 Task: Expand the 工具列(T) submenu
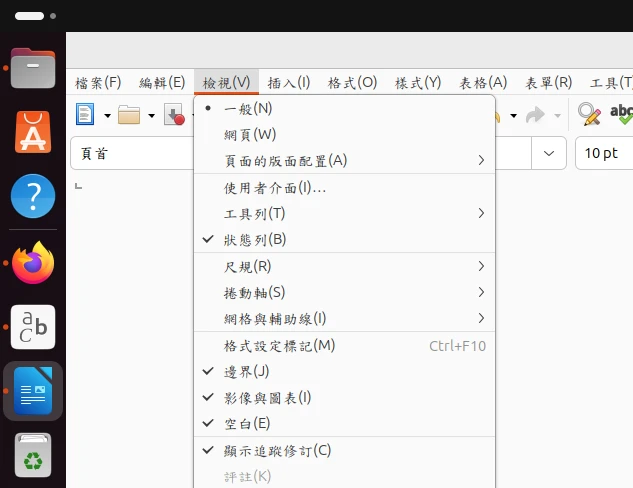point(344,214)
